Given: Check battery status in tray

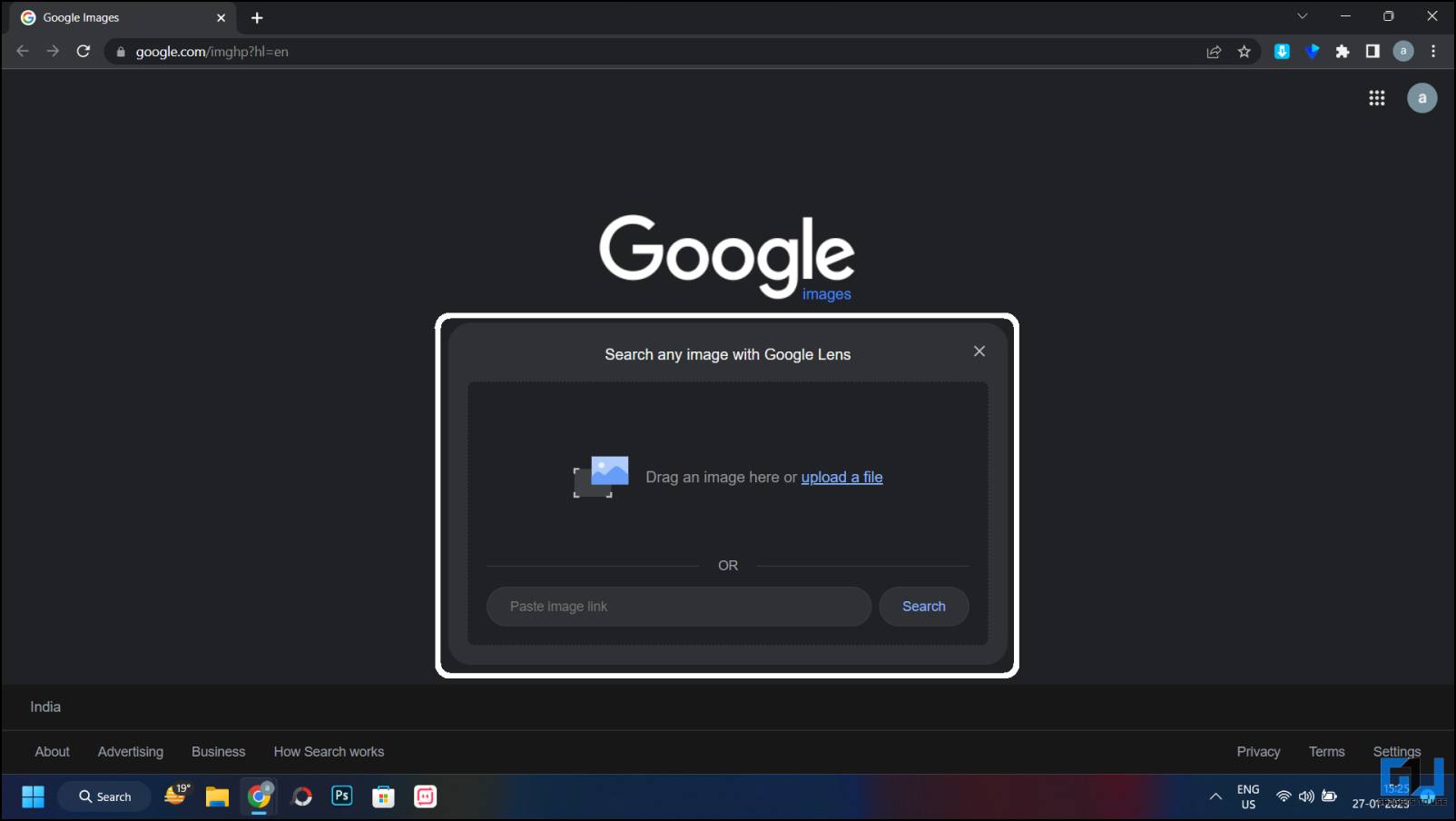Looking at the screenshot, I should coord(1329,796).
